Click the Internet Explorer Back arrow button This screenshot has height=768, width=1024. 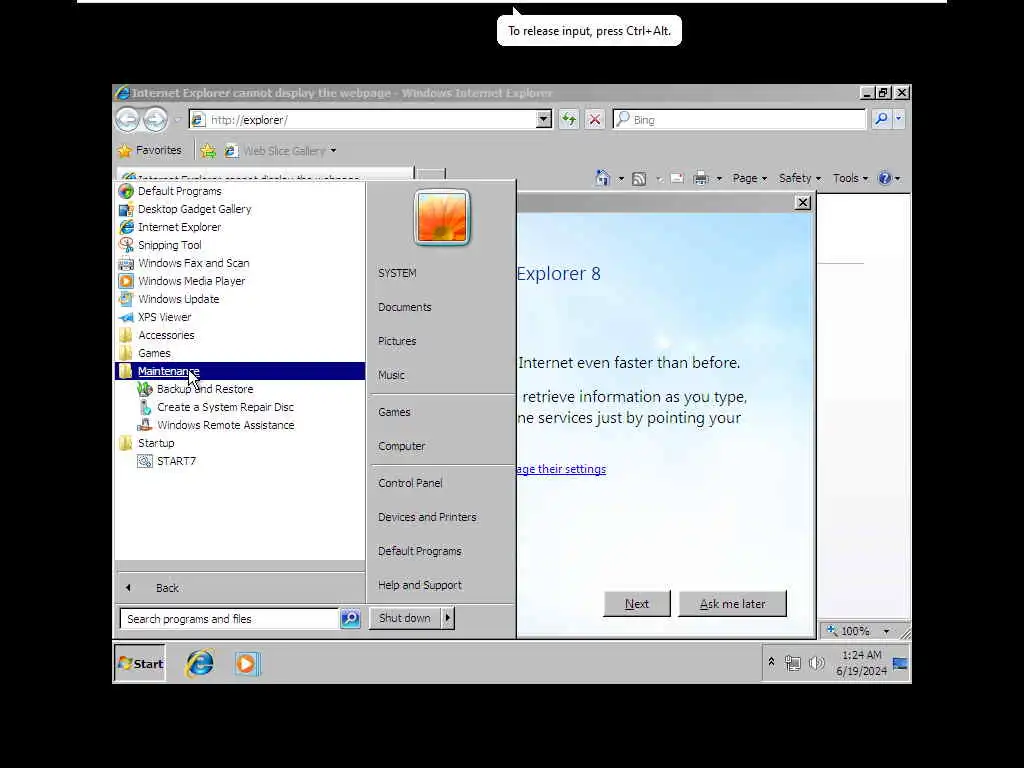pyautogui.click(x=128, y=120)
